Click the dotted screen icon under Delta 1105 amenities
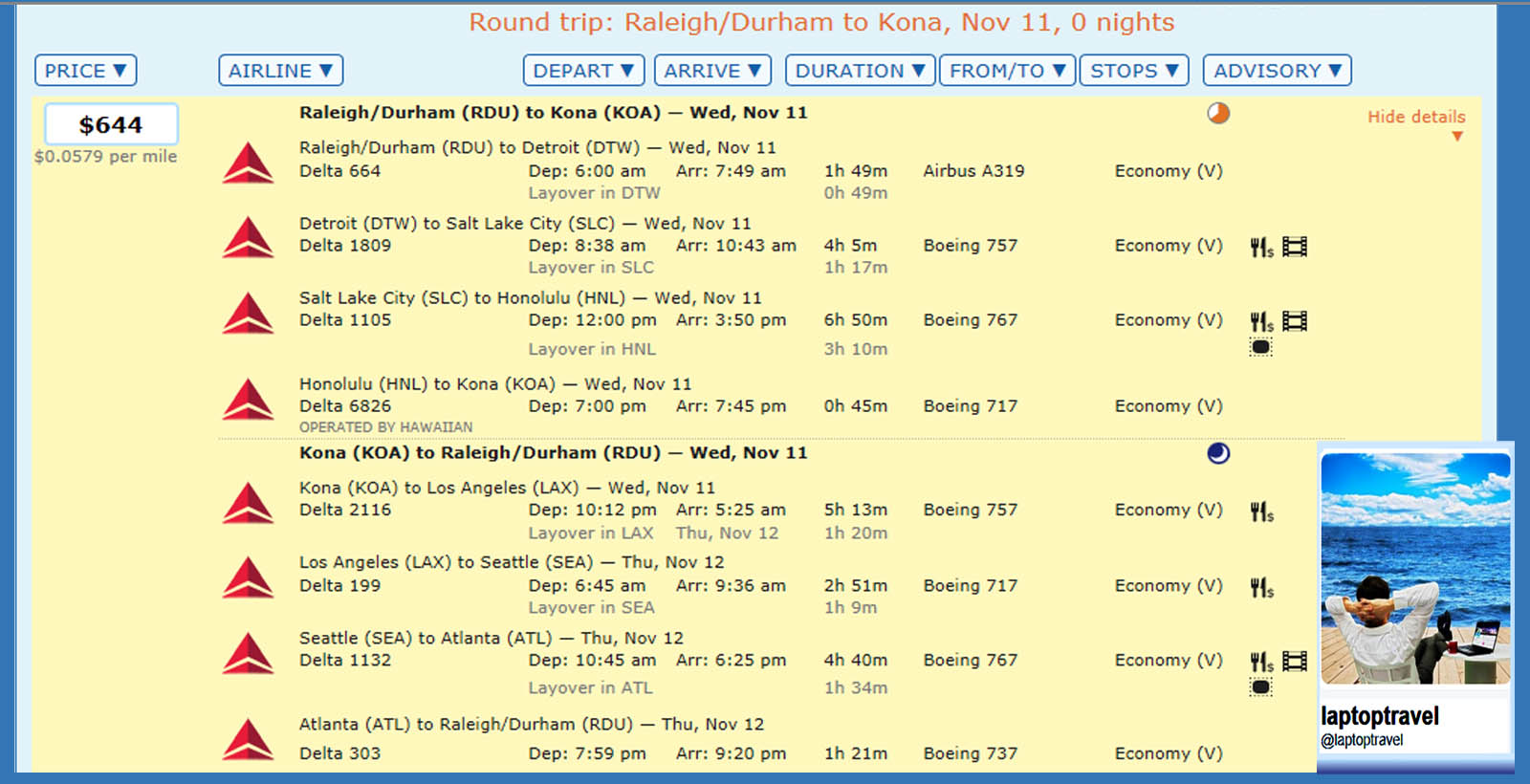This screenshot has width=1530, height=784. coord(1261,347)
